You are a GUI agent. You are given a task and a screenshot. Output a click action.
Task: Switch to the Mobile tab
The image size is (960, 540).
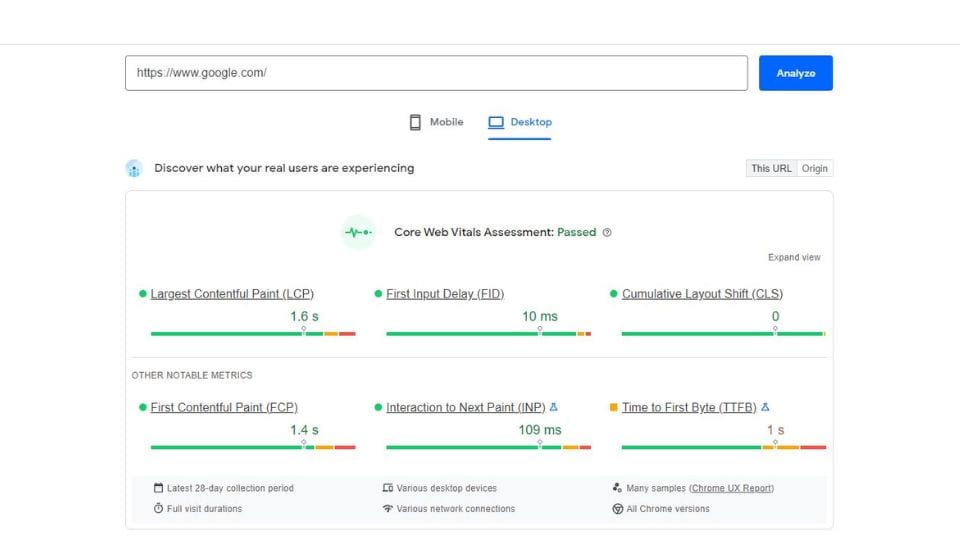coord(436,122)
